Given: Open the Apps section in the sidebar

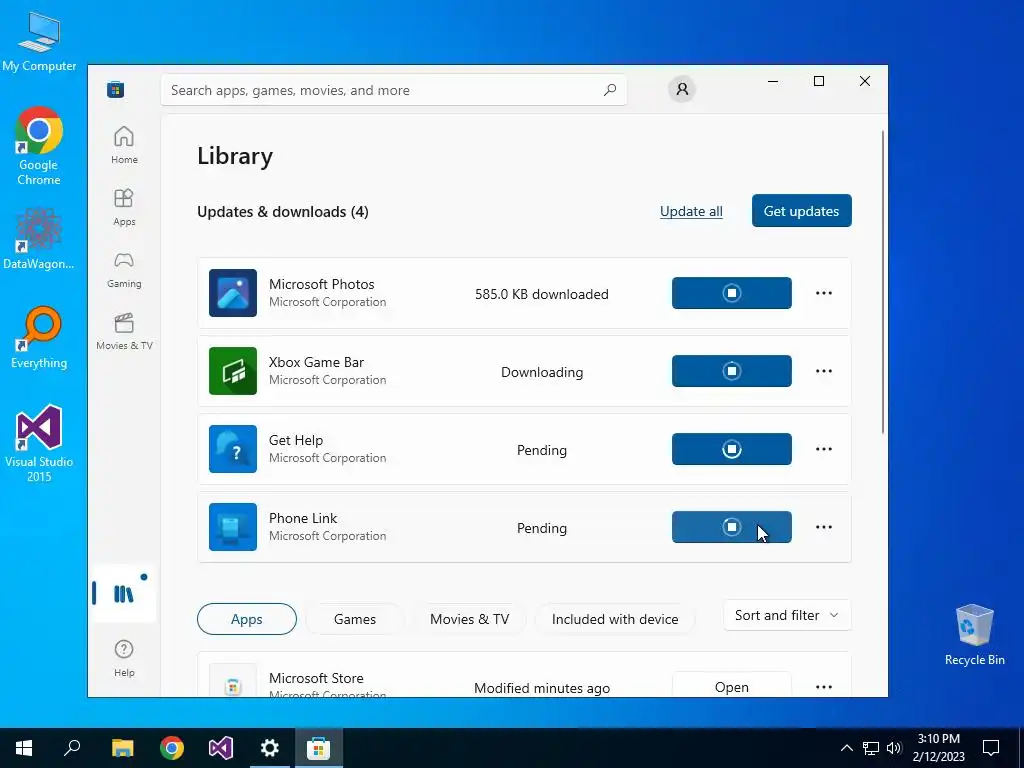Looking at the screenshot, I should [124, 207].
